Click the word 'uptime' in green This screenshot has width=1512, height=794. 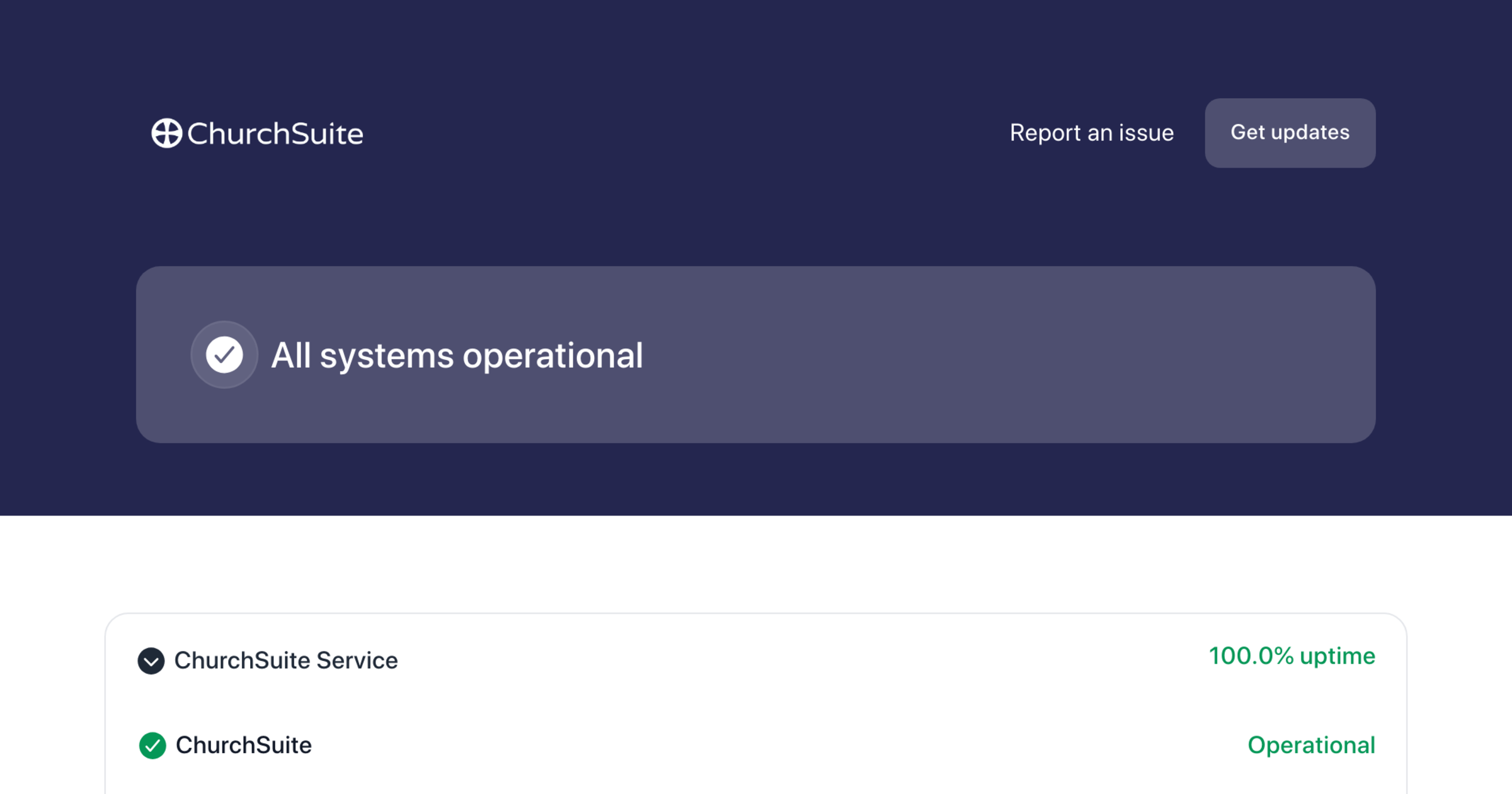1337,656
